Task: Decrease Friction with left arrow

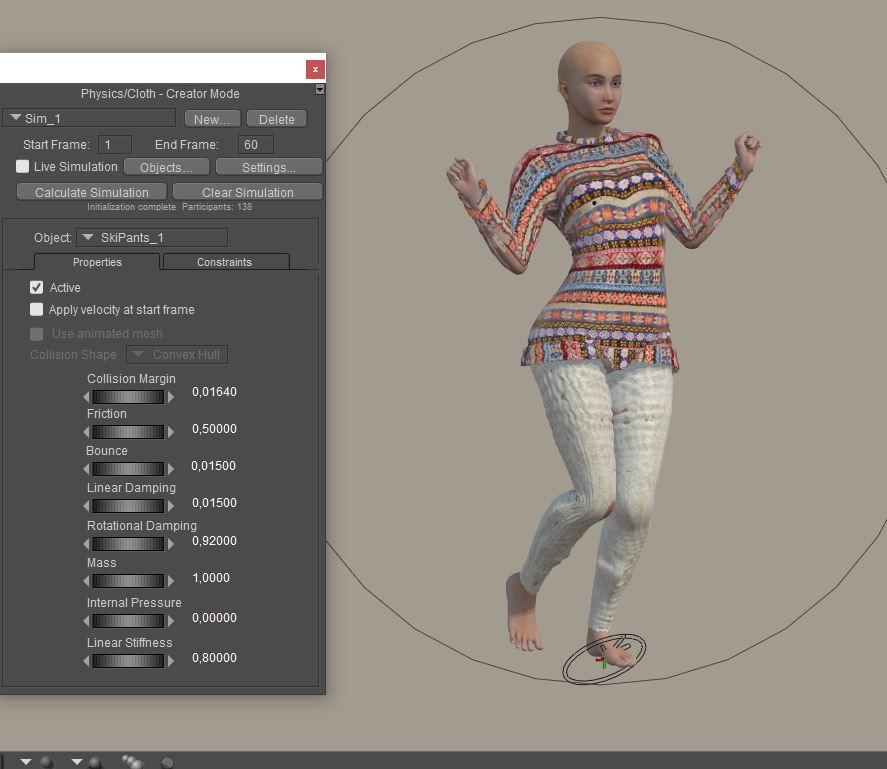Action: (x=87, y=432)
